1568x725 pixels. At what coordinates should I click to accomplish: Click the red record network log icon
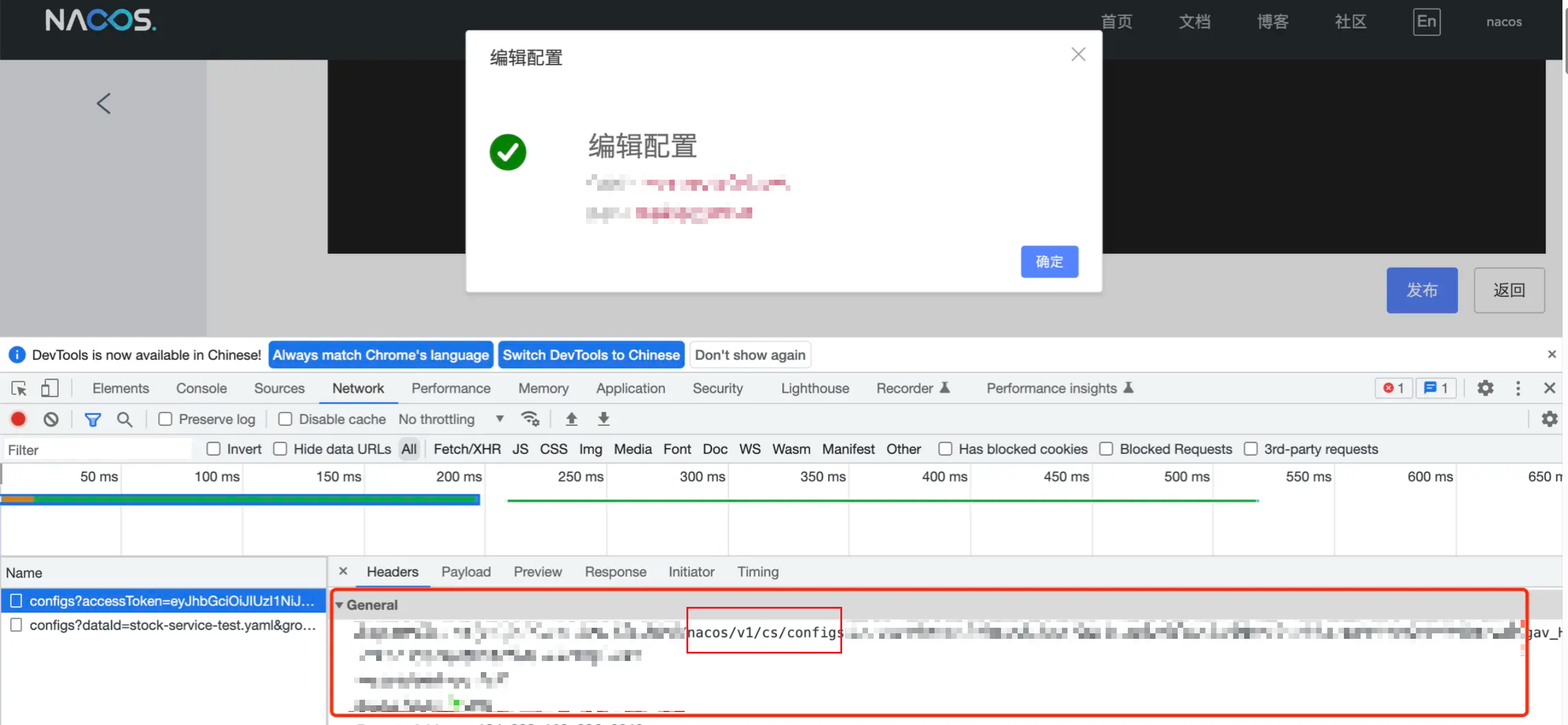(x=18, y=419)
